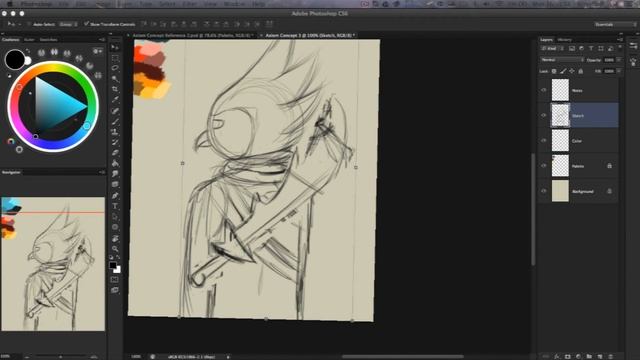Change screen mode from the toolbox
Viewport: 640px width, 360px height.
pos(115,290)
